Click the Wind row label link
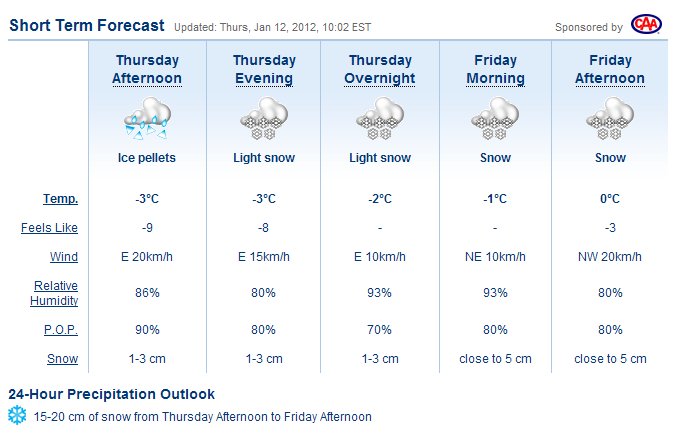 pyautogui.click(x=64, y=257)
